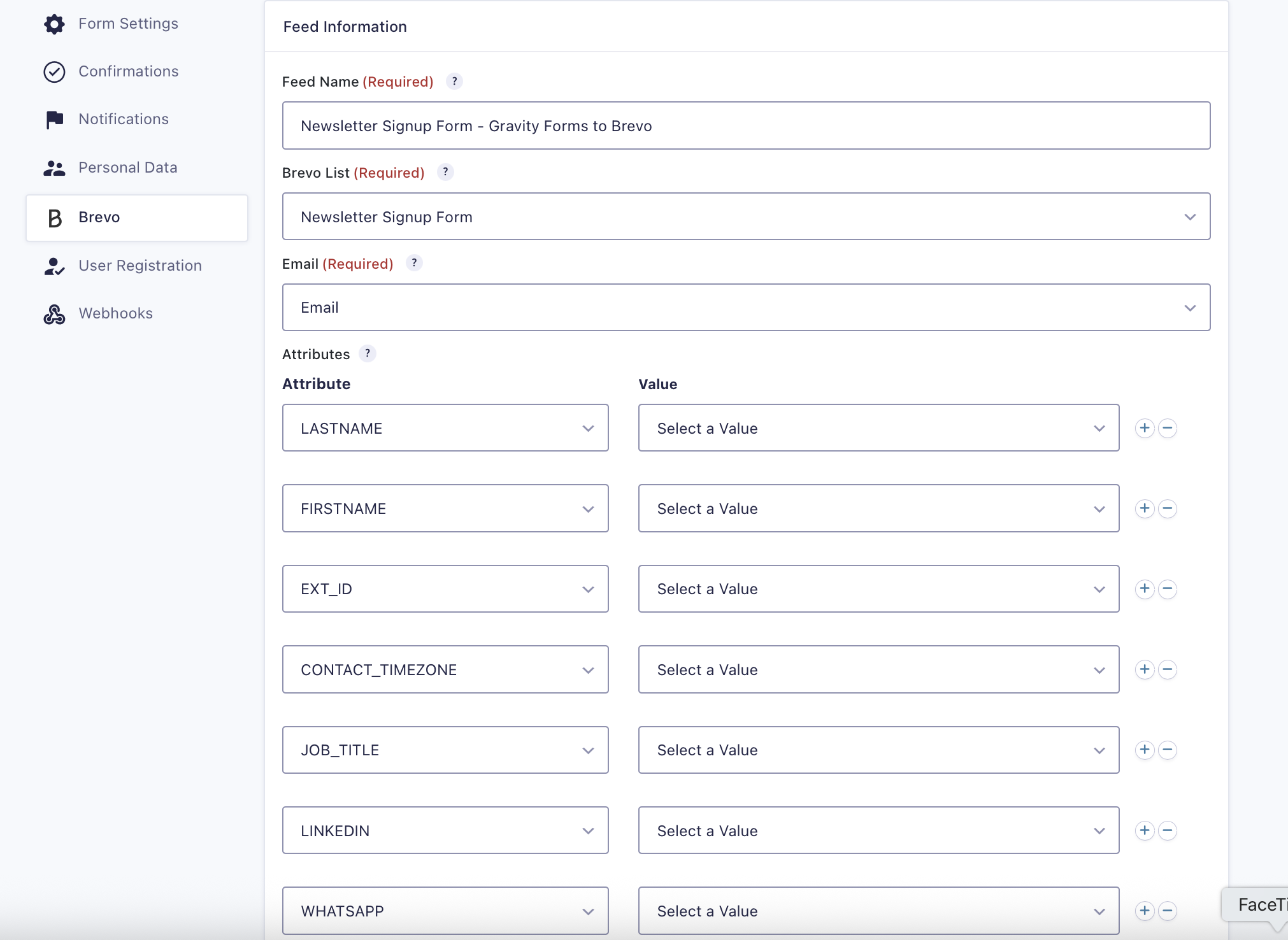The width and height of the screenshot is (1288, 940).
Task: Remove the JOB_TITLE attribute row
Action: [1168, 750]
